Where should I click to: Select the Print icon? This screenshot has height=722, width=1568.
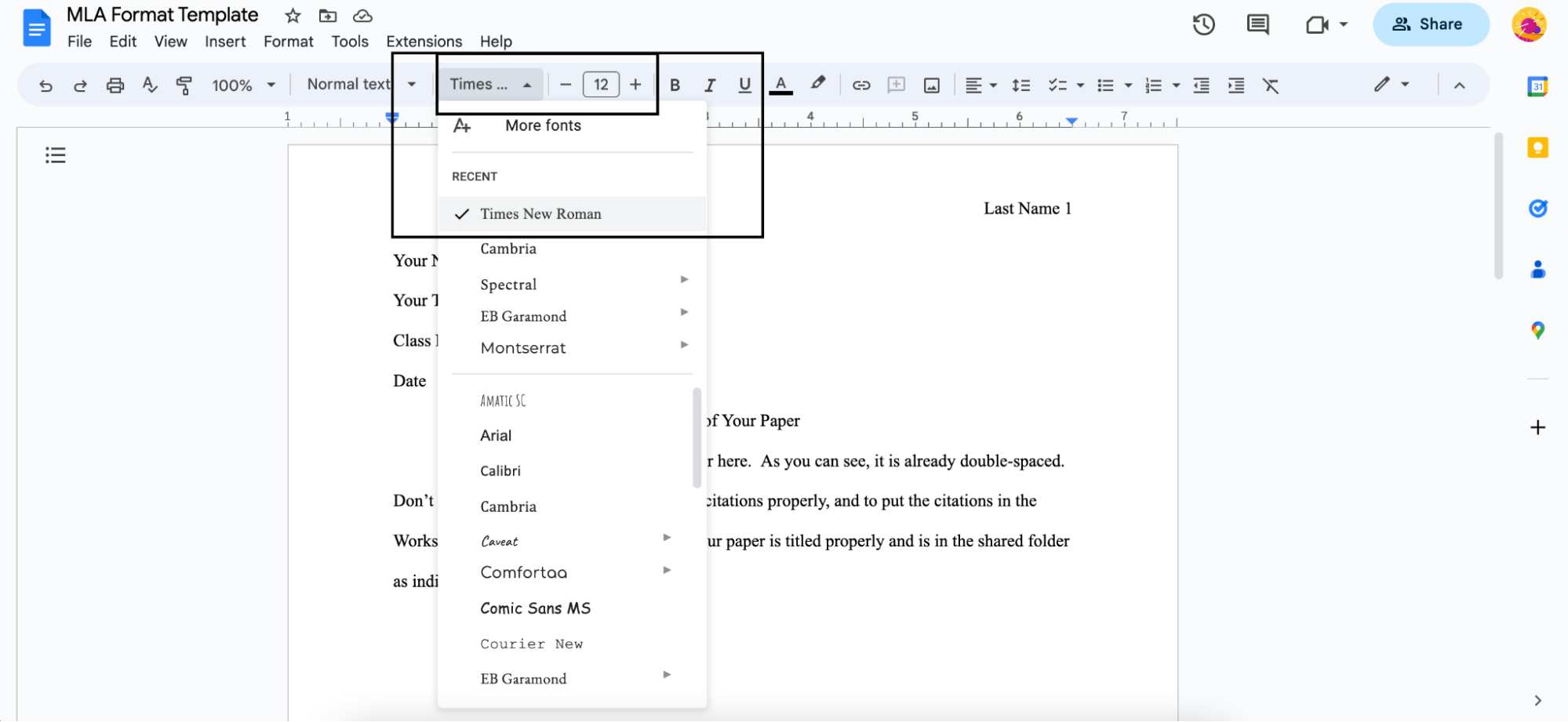point(115,85)
